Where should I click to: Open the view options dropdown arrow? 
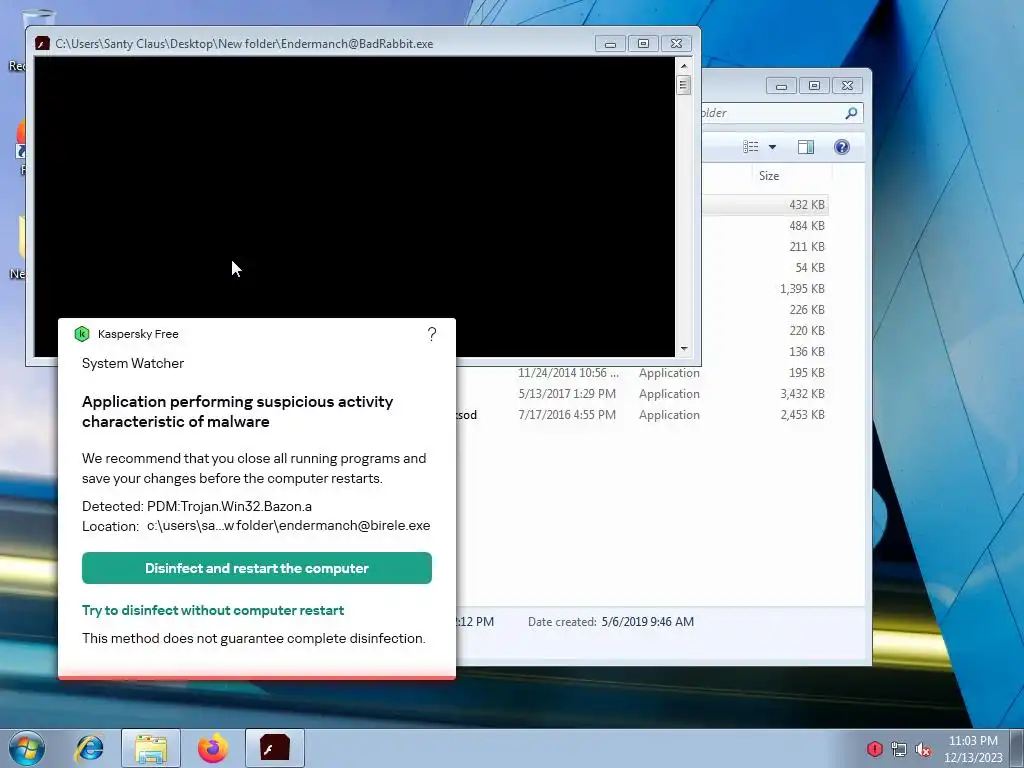(773, 147)
